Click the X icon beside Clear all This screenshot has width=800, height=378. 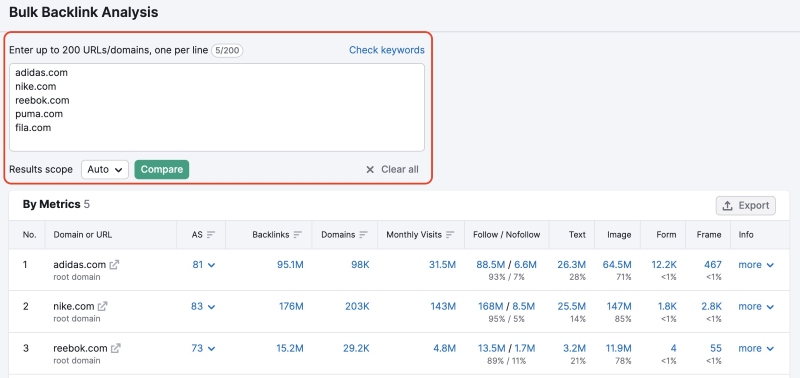[370, 169]
